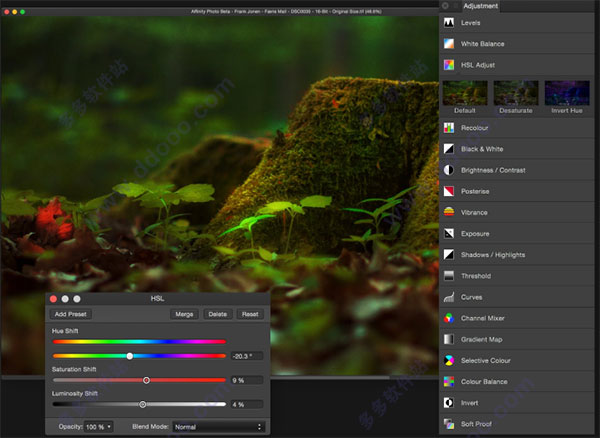Click the Threshold label
Screen dimensions: 600x438
[476, 276]
